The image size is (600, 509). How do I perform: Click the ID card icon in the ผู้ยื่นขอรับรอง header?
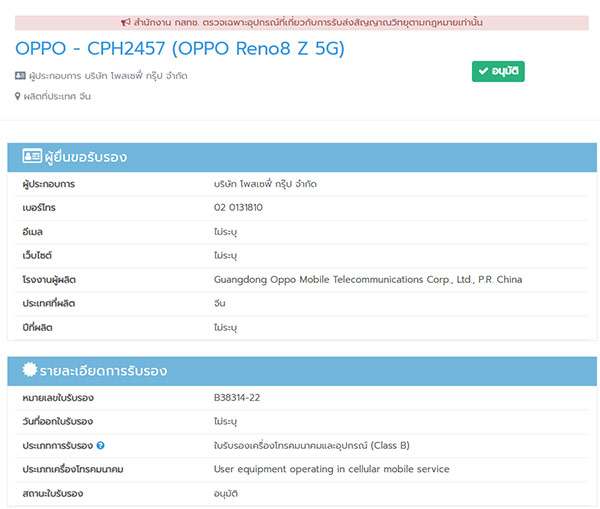pos(32,156)
